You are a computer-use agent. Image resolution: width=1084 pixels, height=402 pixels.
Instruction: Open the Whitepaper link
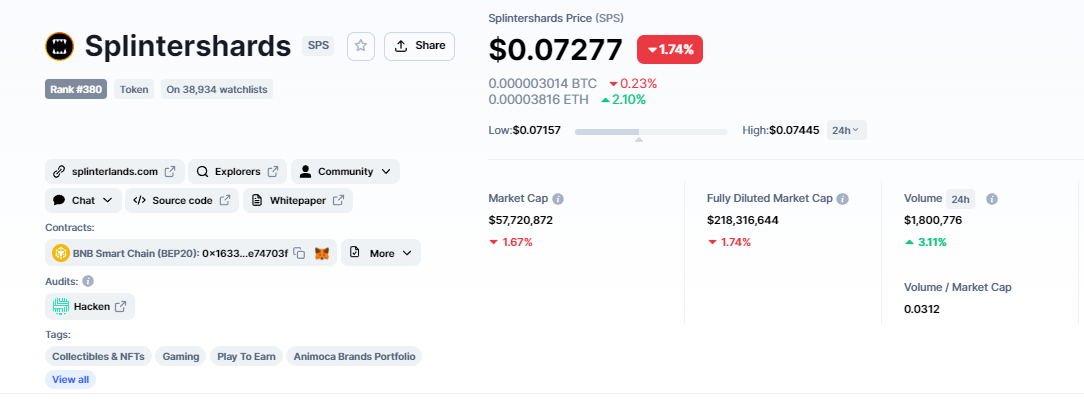(298, 200)
